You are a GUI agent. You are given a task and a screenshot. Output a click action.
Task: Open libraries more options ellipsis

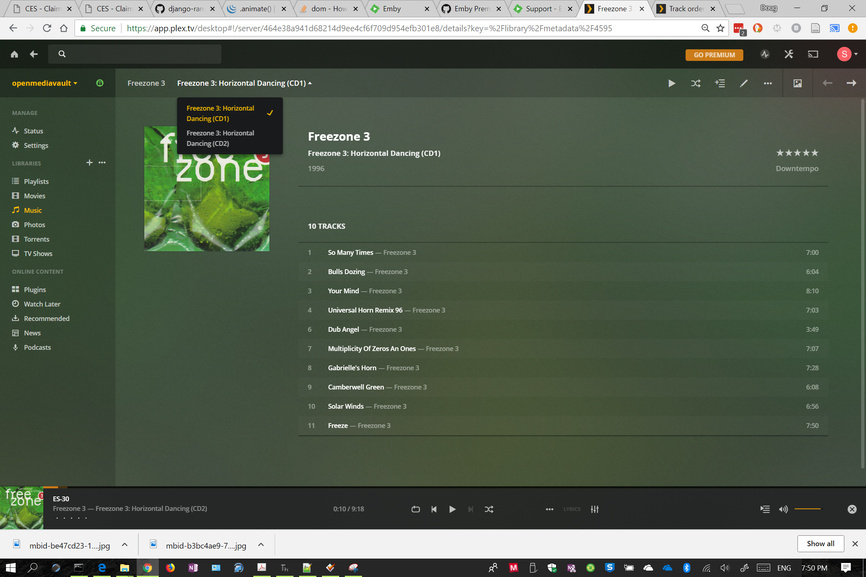pyautogui.click(x=102, y=162)
